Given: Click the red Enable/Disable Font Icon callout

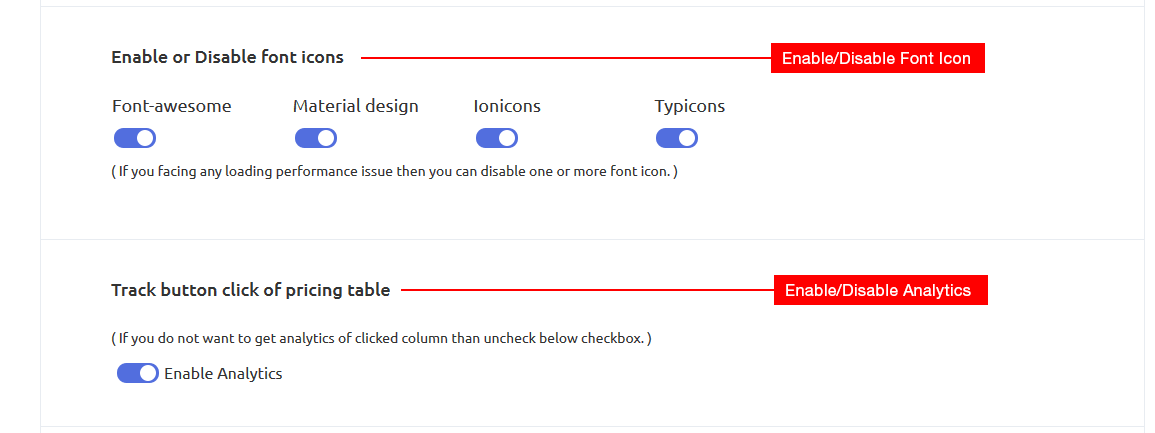Looking at the screenshot, I should [877, 58].
